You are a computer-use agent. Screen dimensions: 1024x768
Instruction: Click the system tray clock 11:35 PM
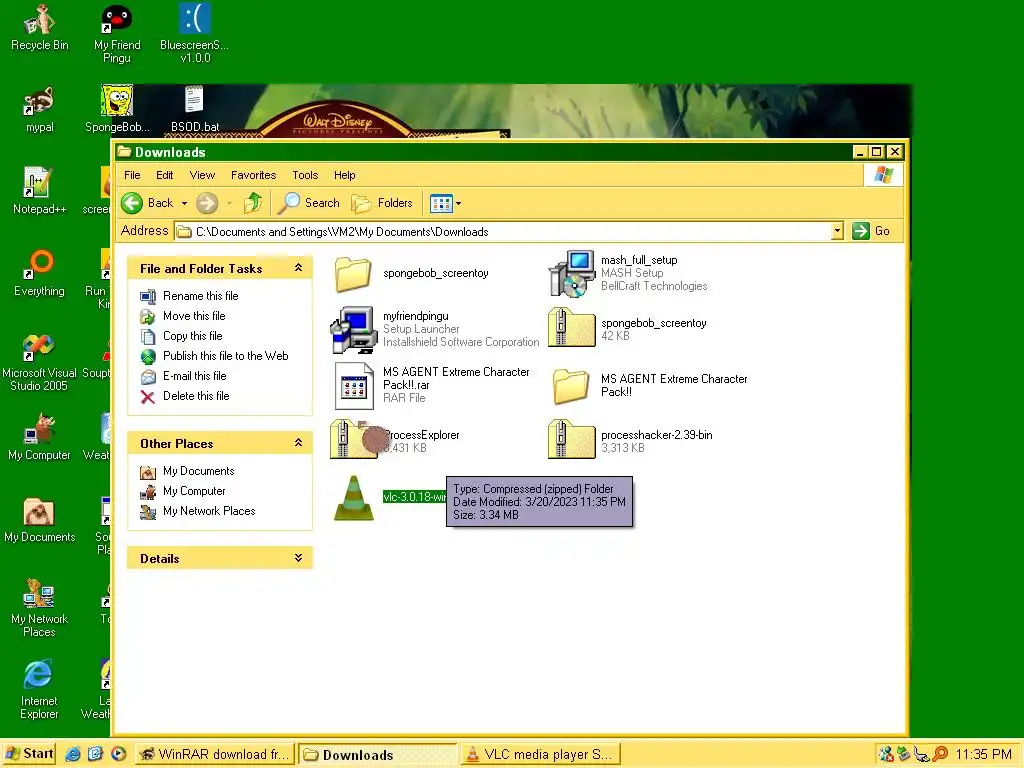983,754
